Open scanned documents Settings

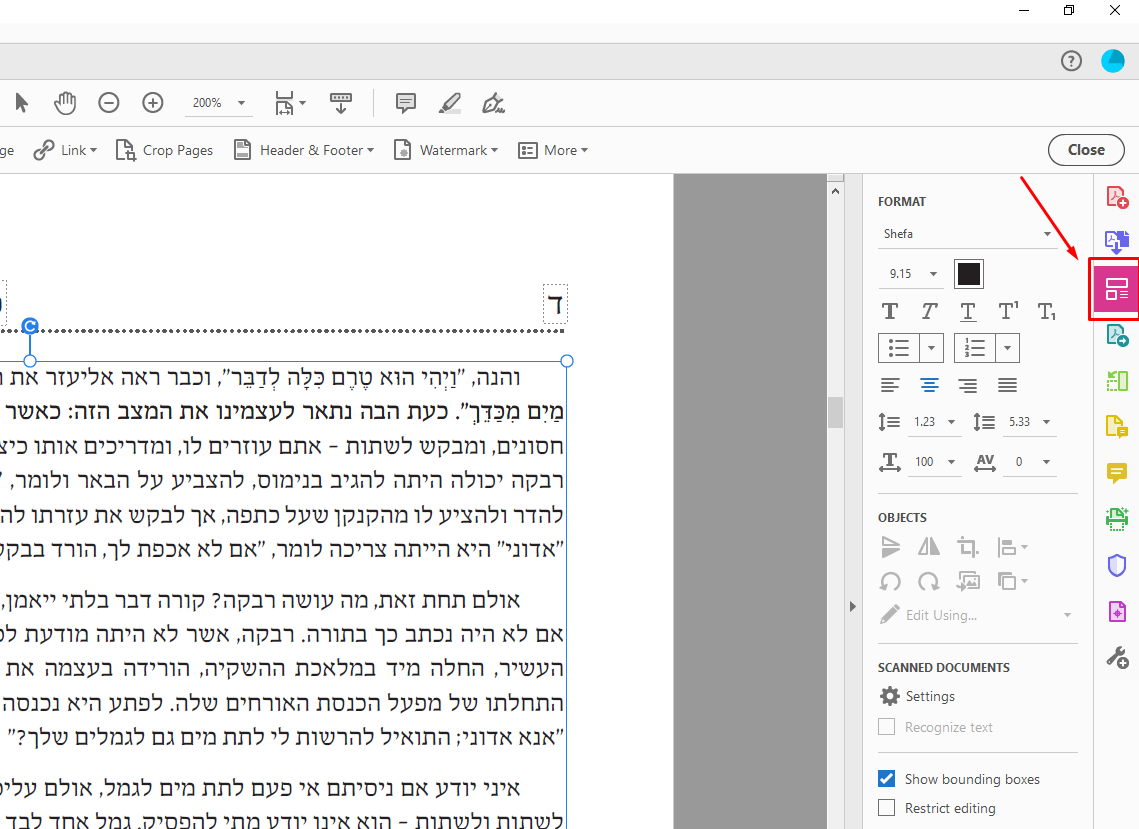[x=917, y=696]
